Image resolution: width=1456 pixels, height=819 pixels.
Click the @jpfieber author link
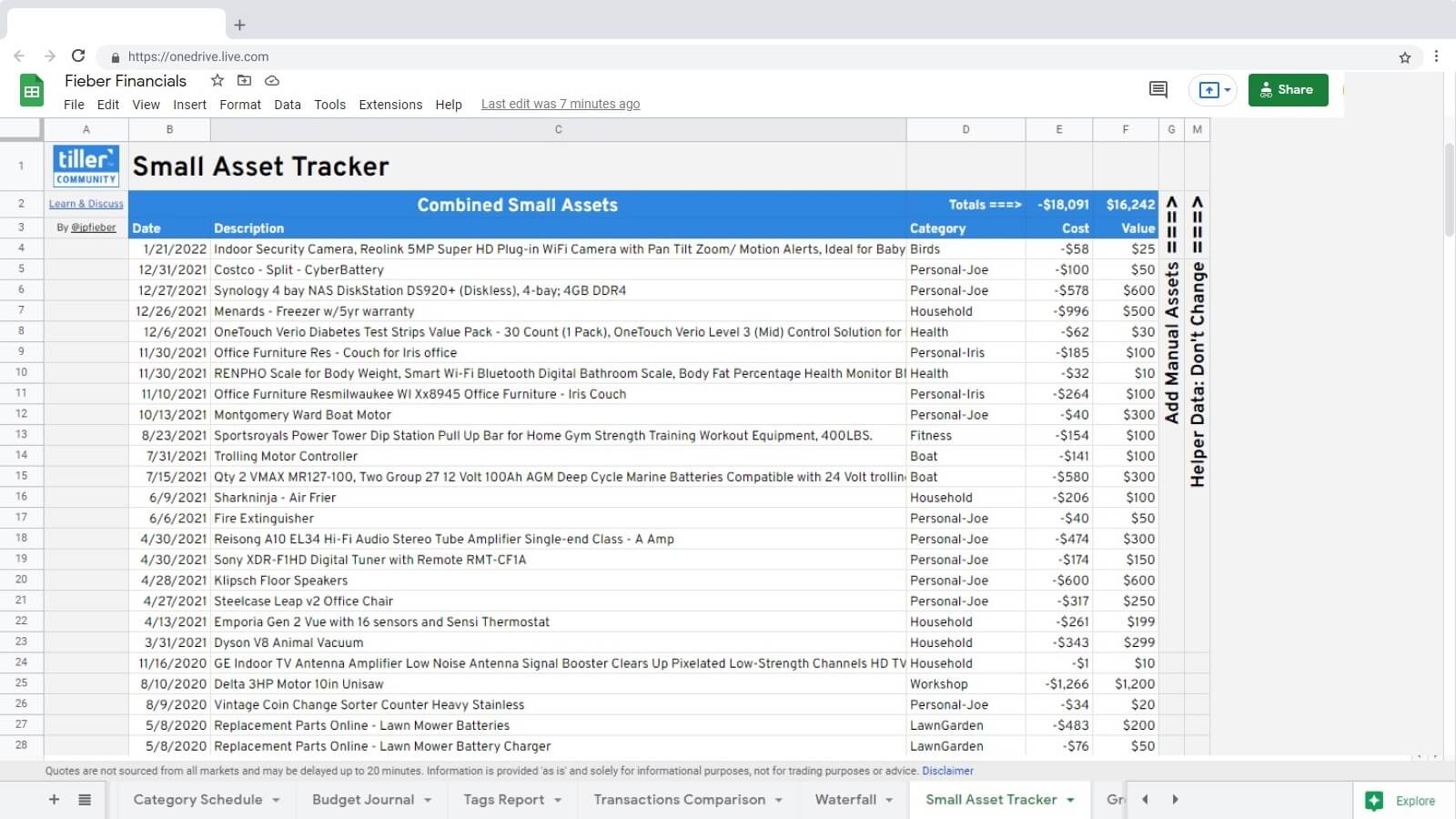coord(94,227)
